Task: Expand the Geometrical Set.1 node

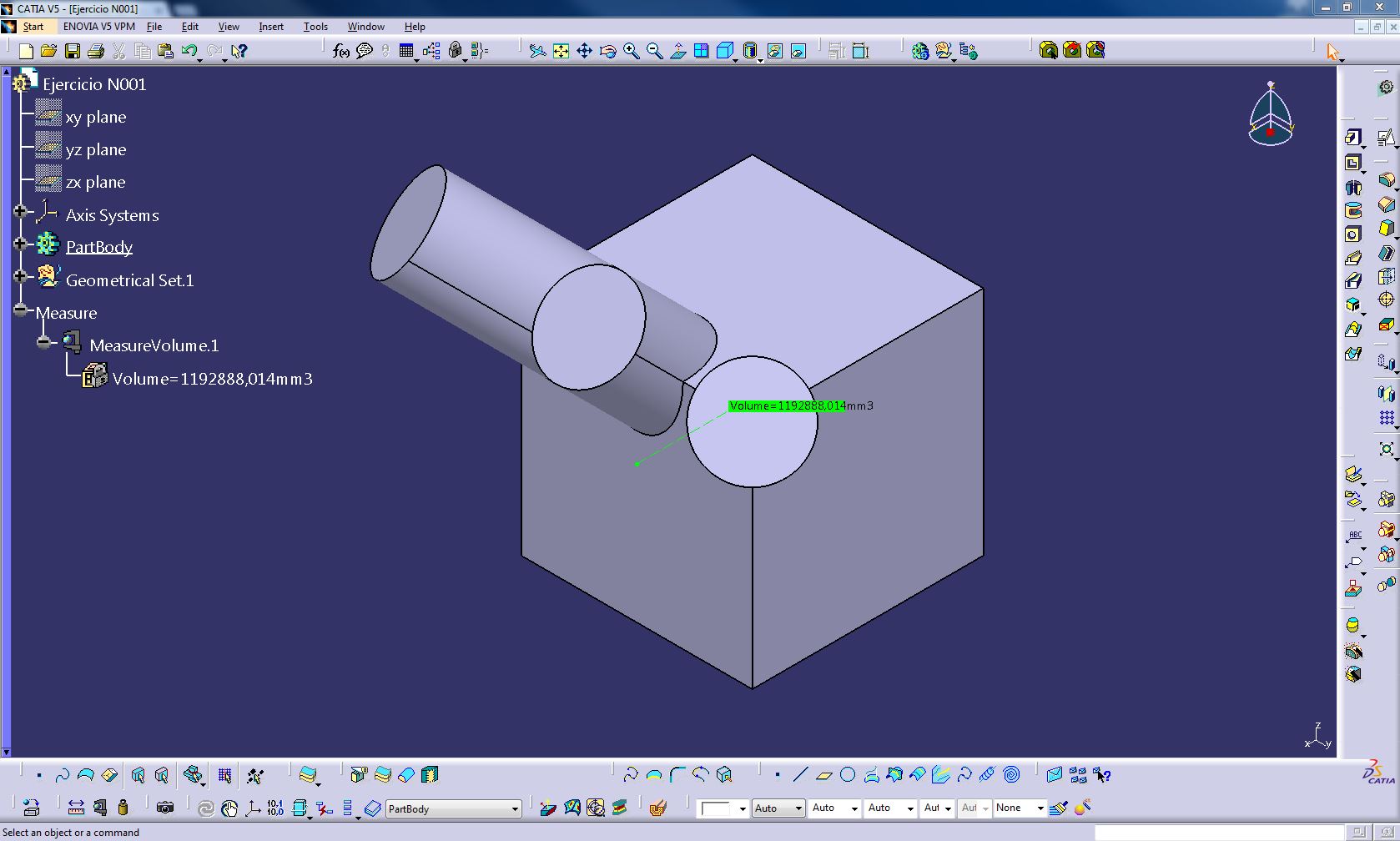Action: [21, 276]
